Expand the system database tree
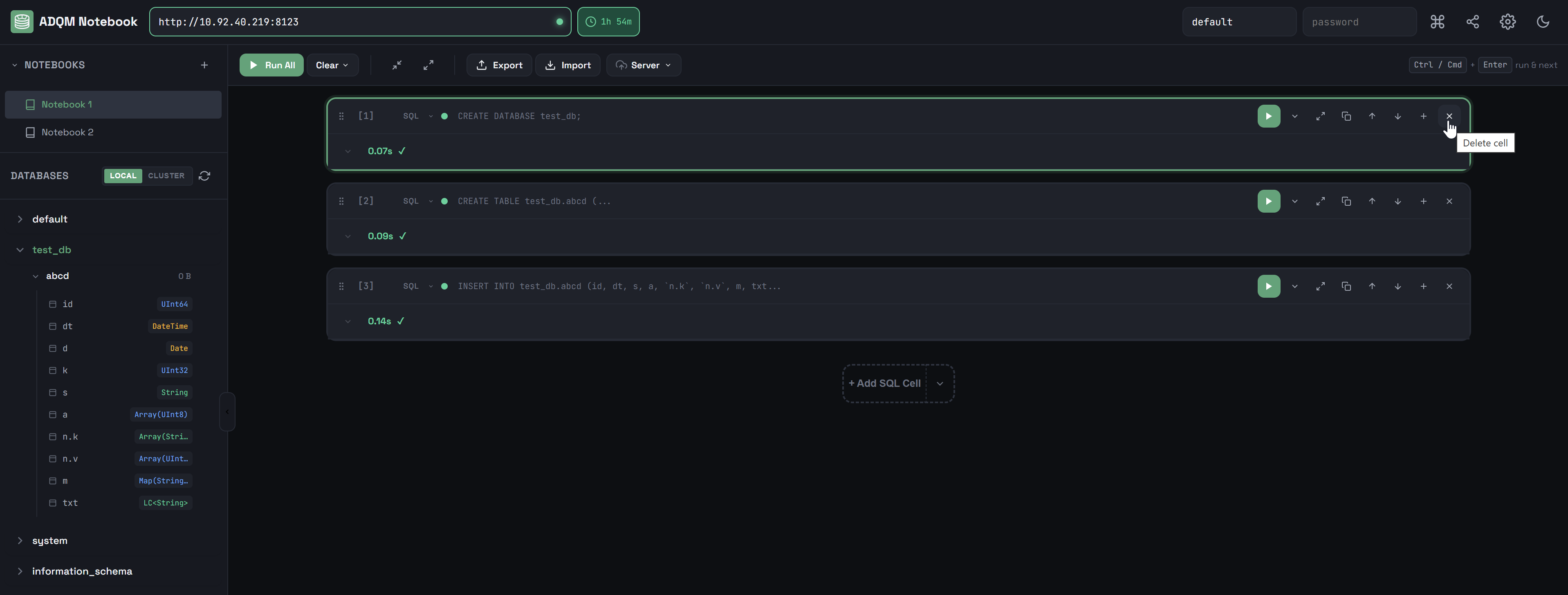1568x595 pixels. click(x=20, y=541)
